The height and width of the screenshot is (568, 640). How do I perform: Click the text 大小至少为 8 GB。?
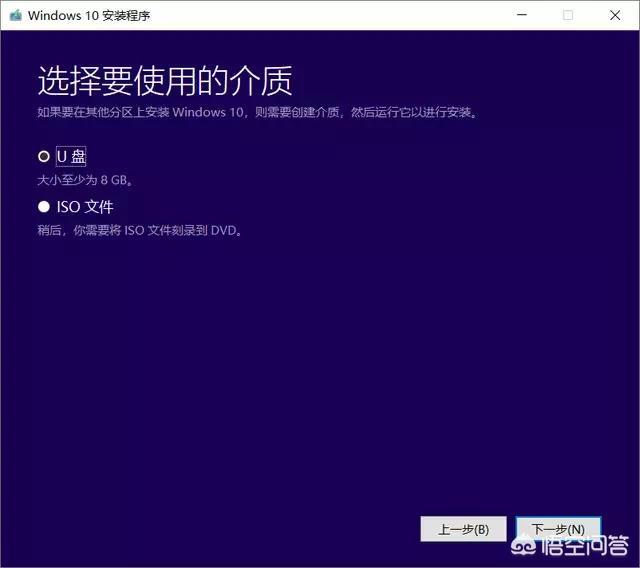[x=85, y=180]
